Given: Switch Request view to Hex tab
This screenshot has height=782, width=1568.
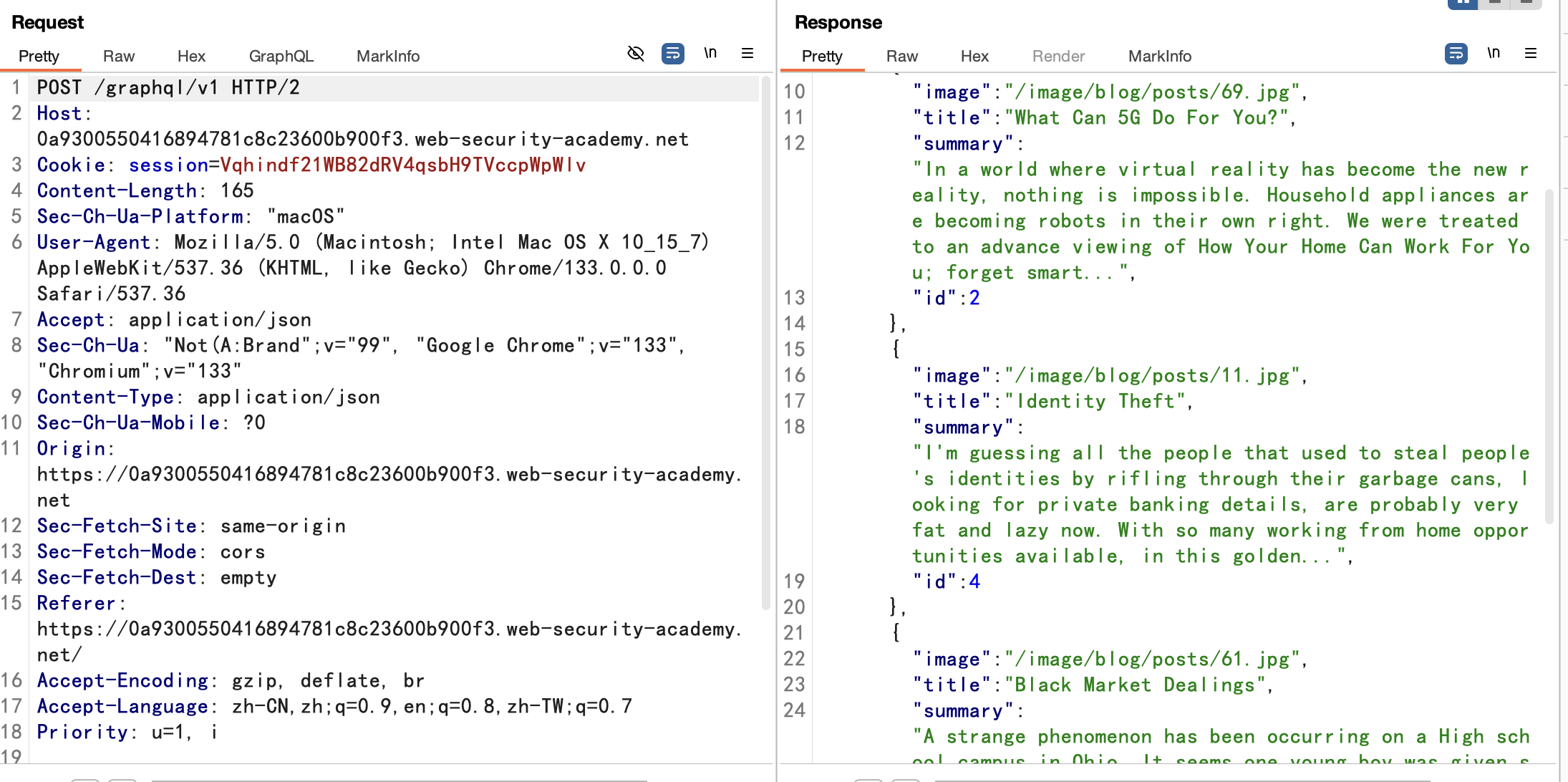Looking at the screenshot, I should pos(191,56).
